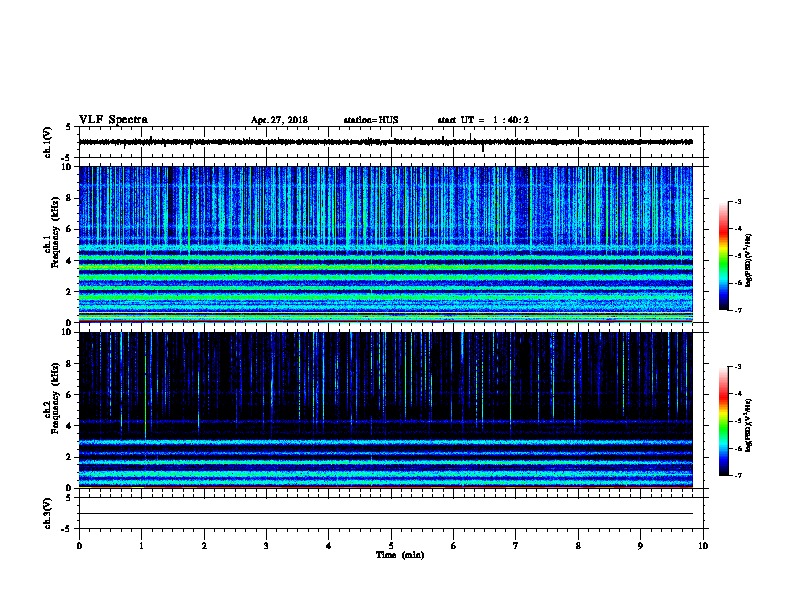Screen dimensions: 792x612
Task: Click the date "Apr. 27, 2018"
Action: [279, 120]
